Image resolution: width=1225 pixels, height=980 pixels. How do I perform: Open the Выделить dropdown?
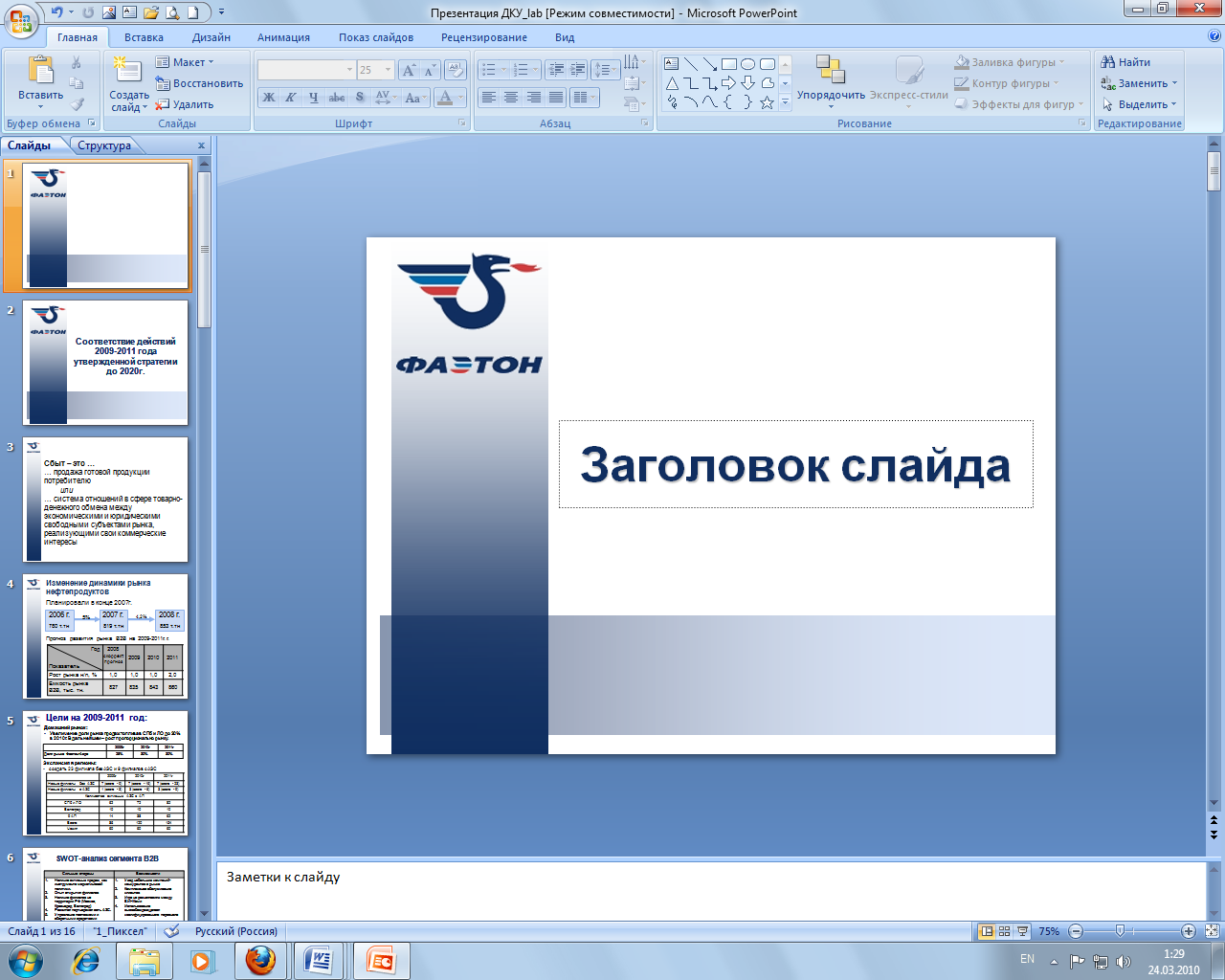[x=1139, y=104]
